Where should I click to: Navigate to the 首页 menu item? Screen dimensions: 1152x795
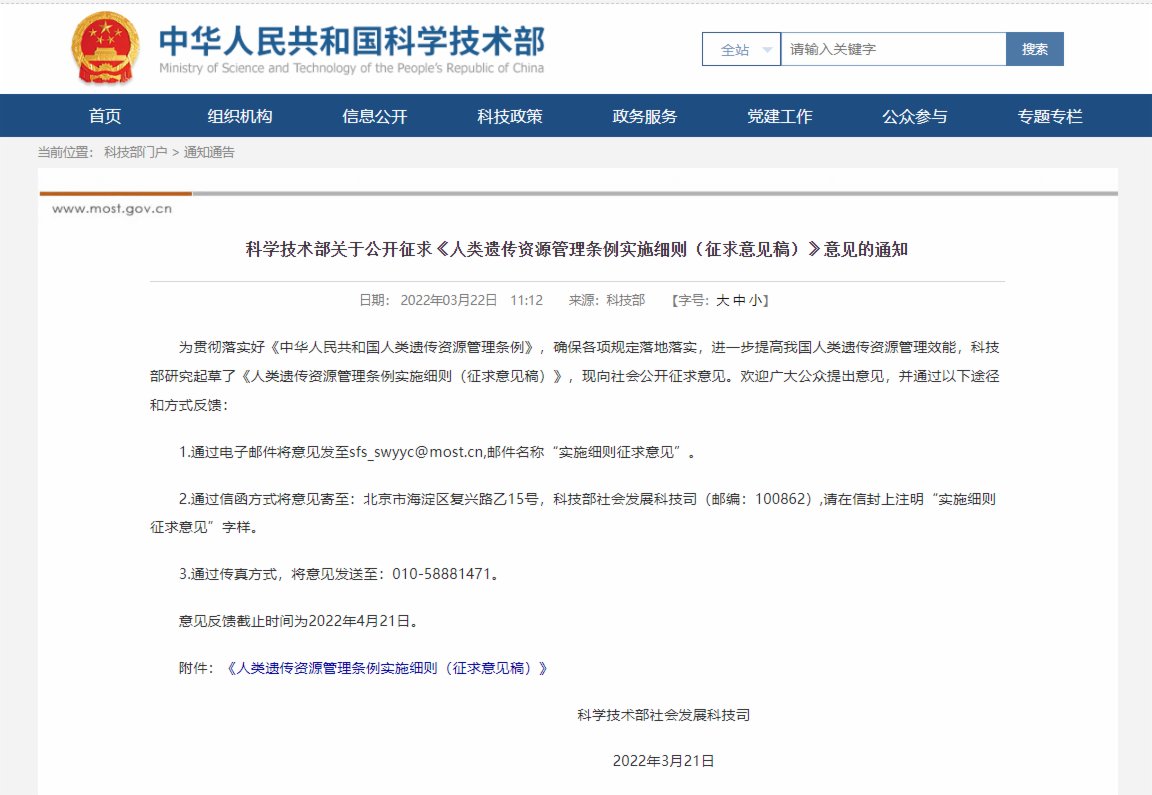coord(103,116)
